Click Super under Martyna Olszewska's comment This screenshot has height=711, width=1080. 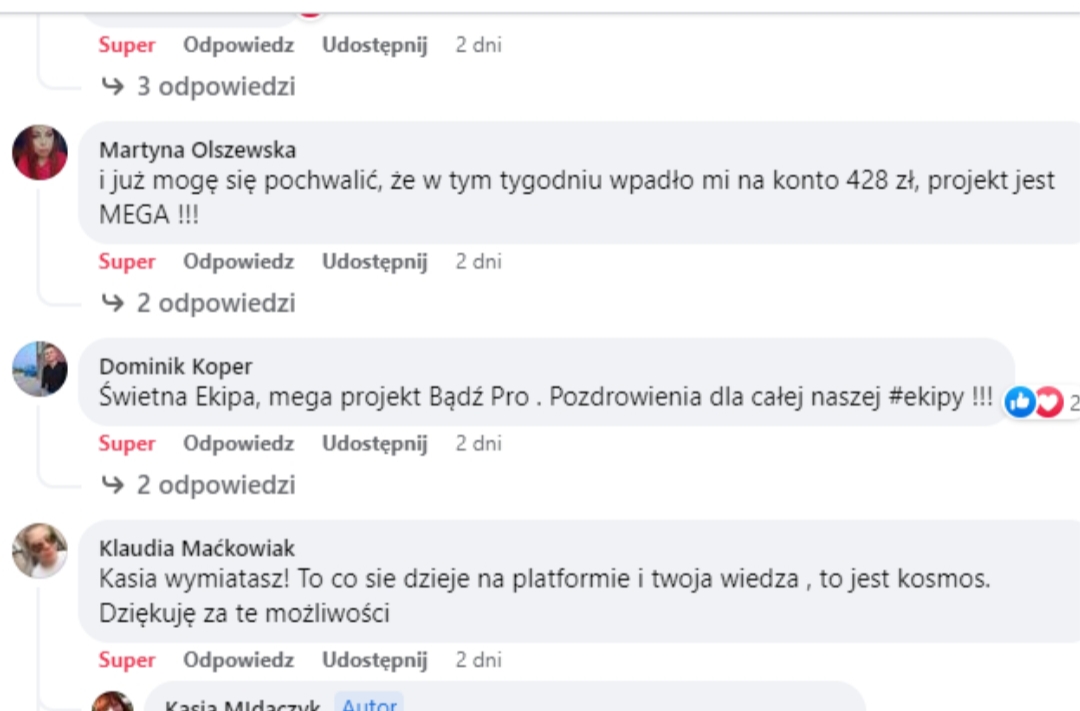pos(127,262)
